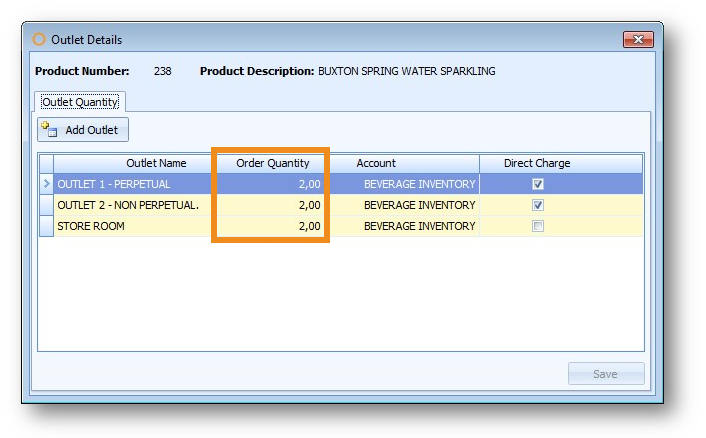Toggle Direct Charge for OUTLET 1 - PERPETUAL
The height and width of the screenshot is (438, 706).
tap(538, 184)
